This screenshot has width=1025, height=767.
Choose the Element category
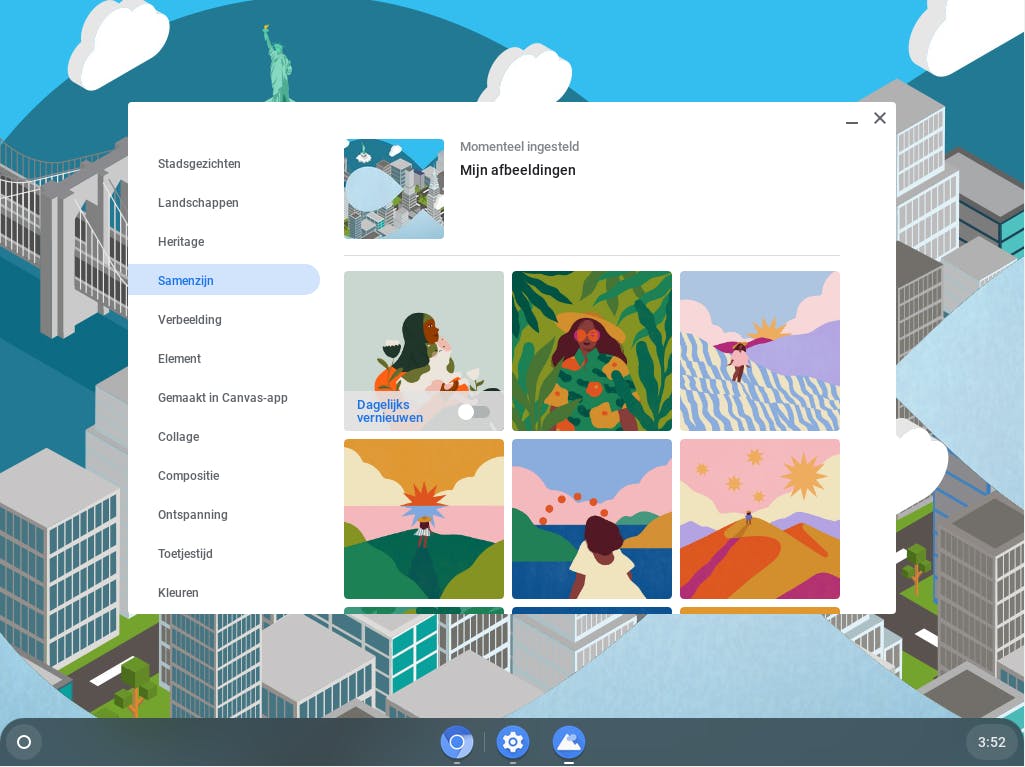pyautogui.click(x=224, y=358)
